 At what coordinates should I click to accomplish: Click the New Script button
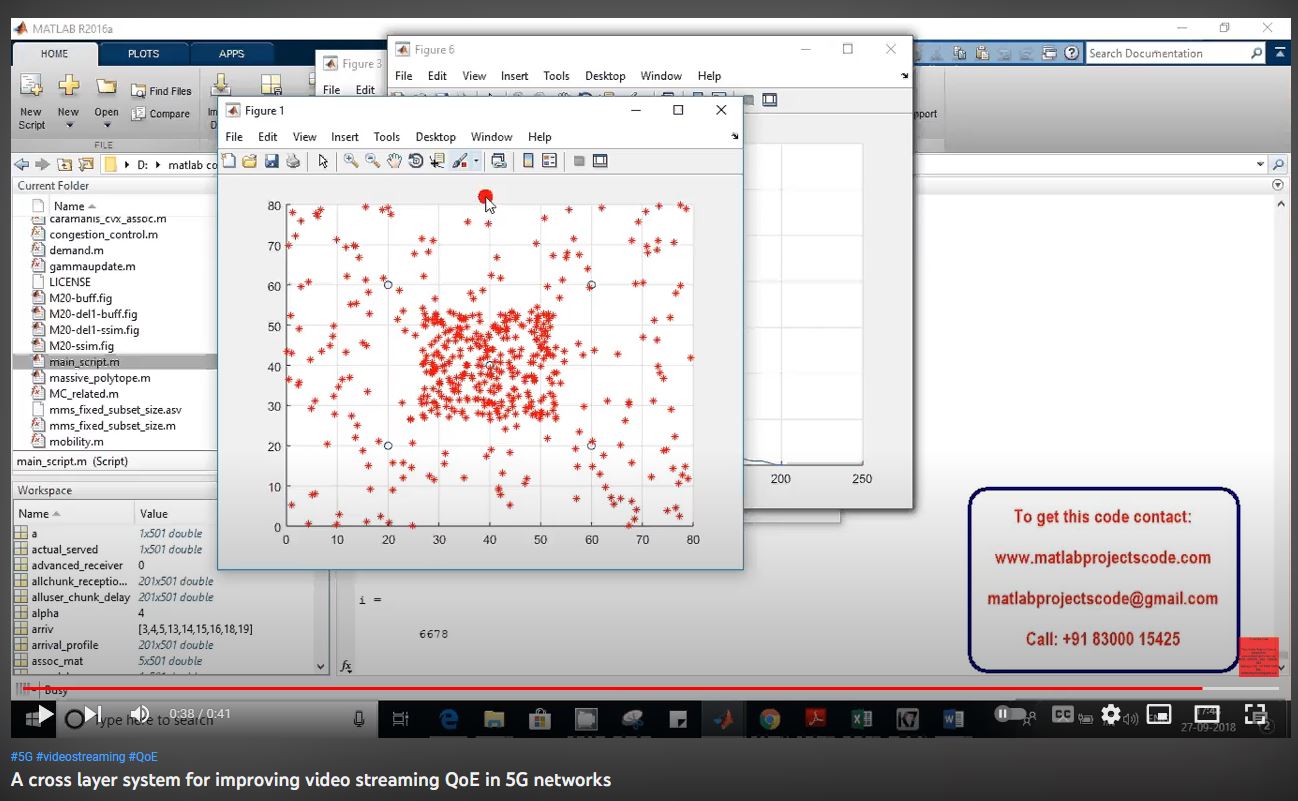tap(31, 102)
